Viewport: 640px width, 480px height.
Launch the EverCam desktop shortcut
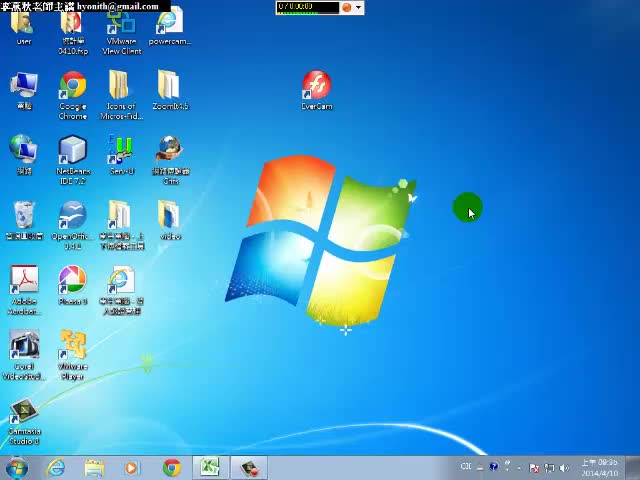pos(316,91)
